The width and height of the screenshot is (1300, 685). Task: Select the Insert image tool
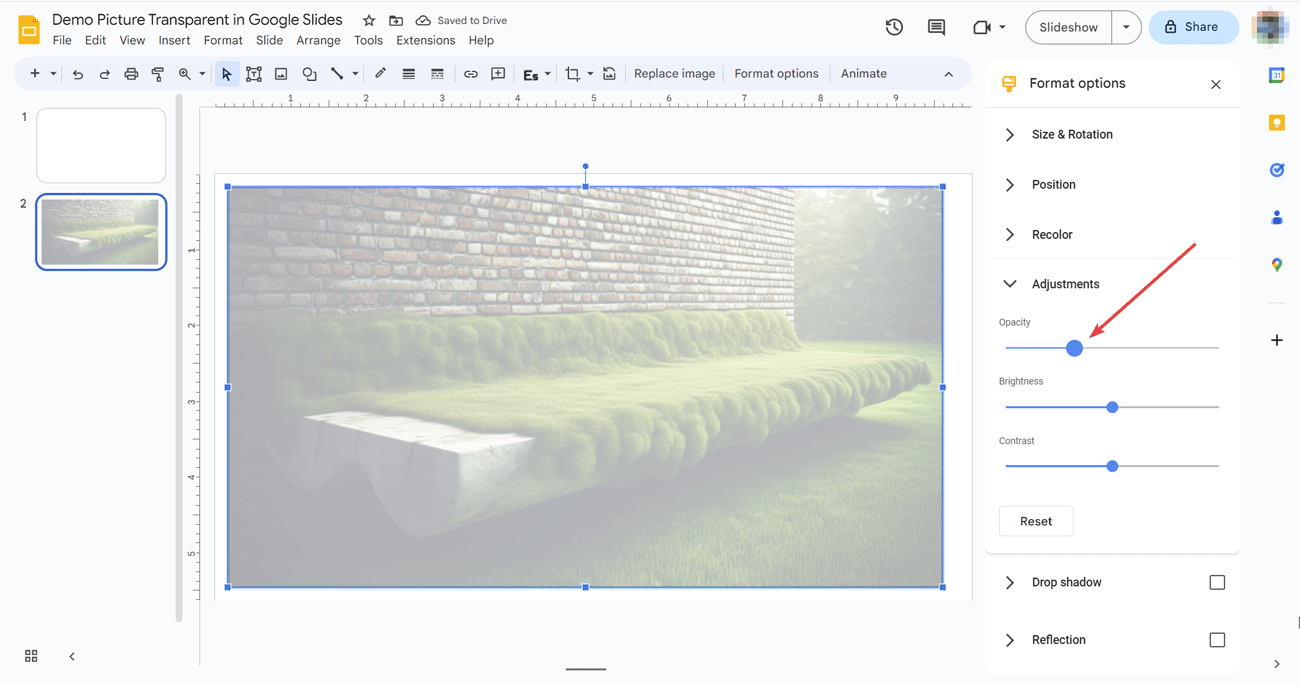[281, 73]
